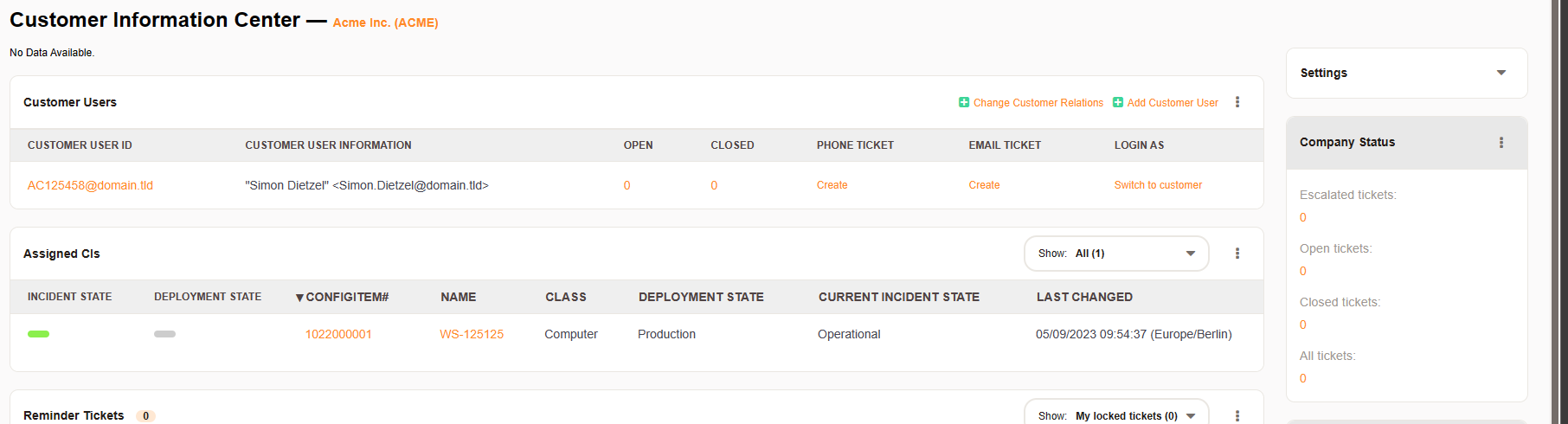This screenshot has height=424, width=1568.
Task: Expand the Settings panel dropdown
Action: [x=1501, y=73]
